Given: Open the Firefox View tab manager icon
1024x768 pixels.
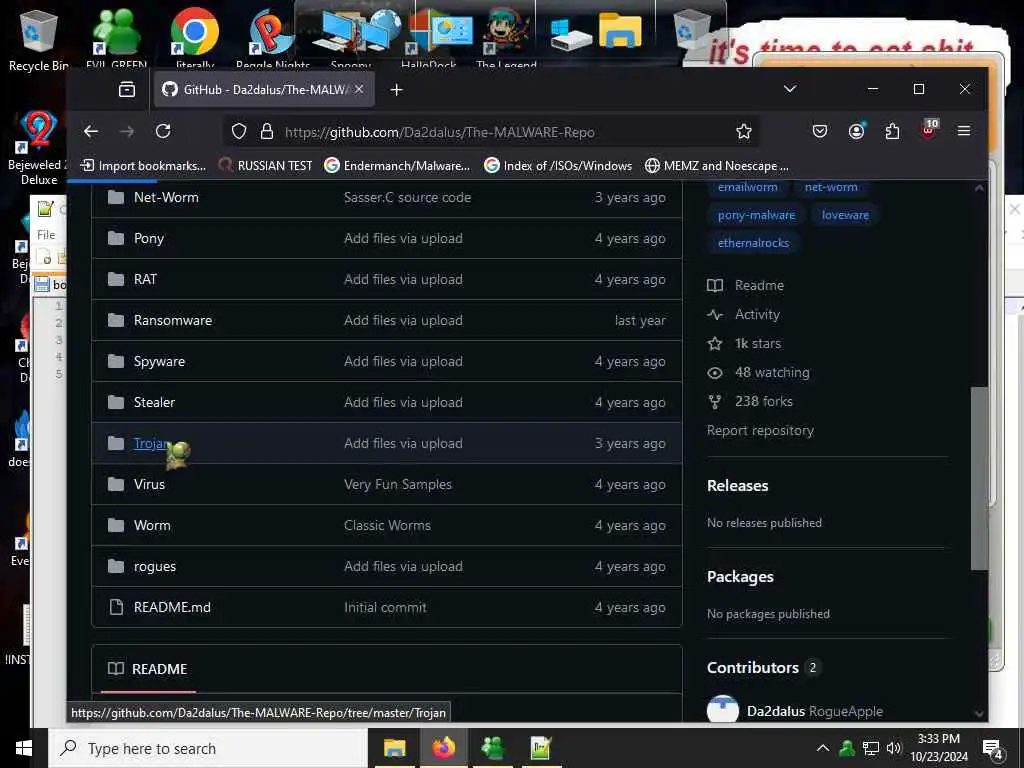Looking at the screenshot, I should (127, 89).
